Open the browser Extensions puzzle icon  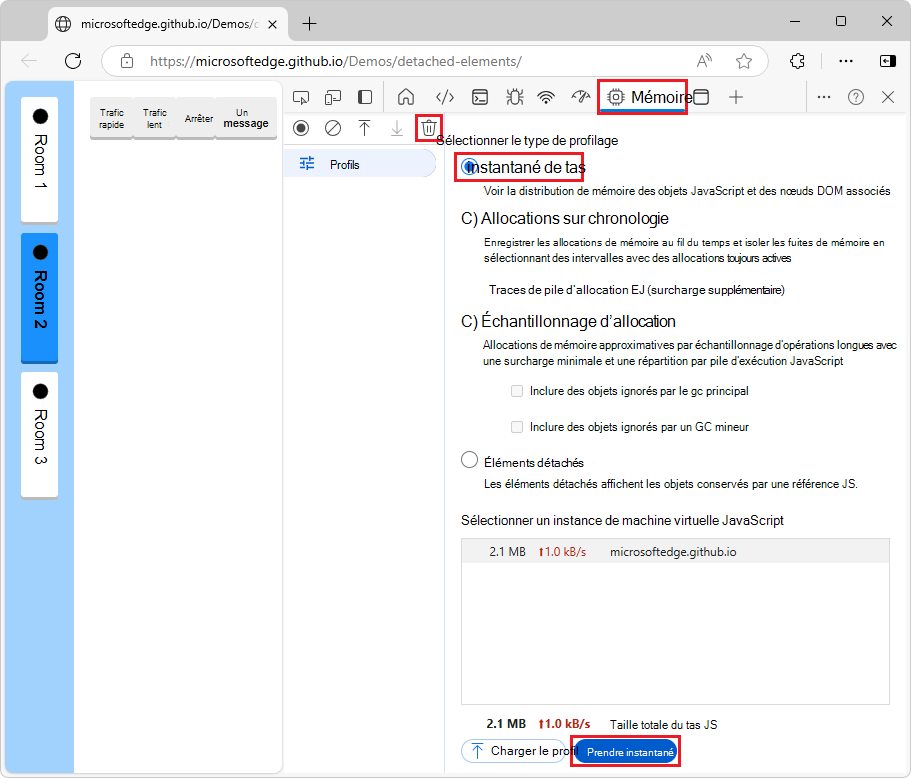click(797, 61)
